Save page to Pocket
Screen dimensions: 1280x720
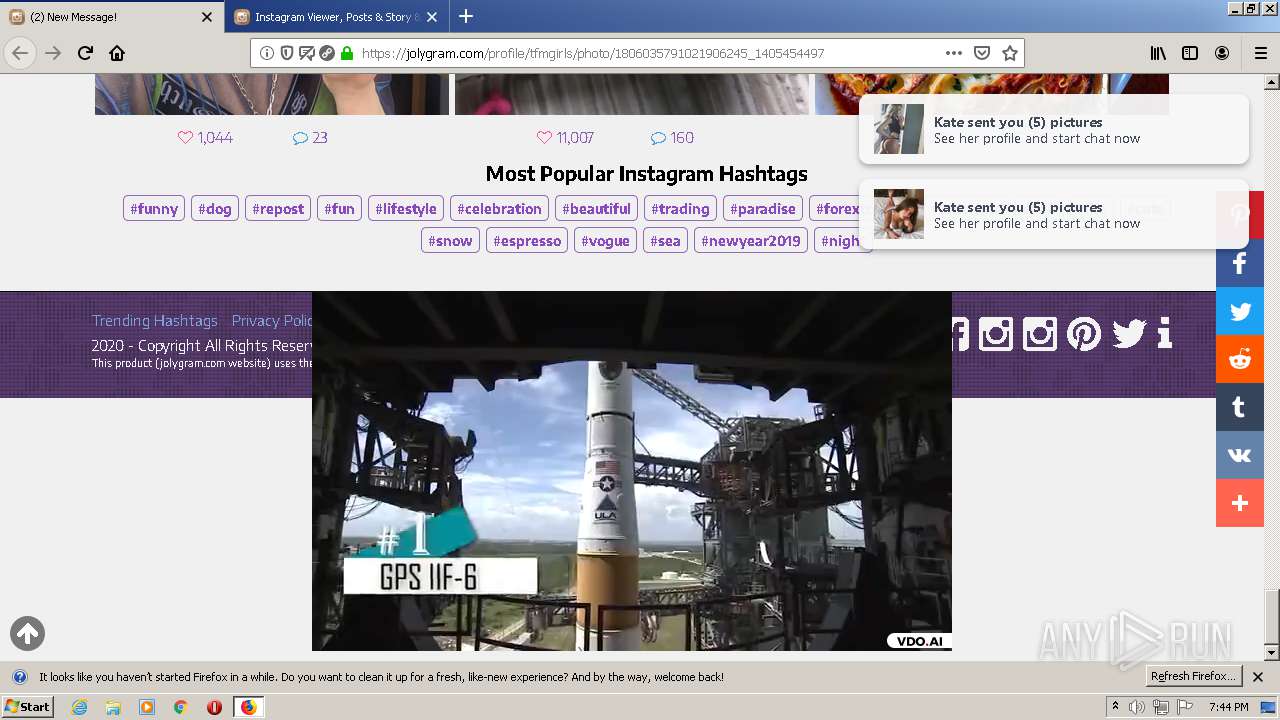coord(982,53)
